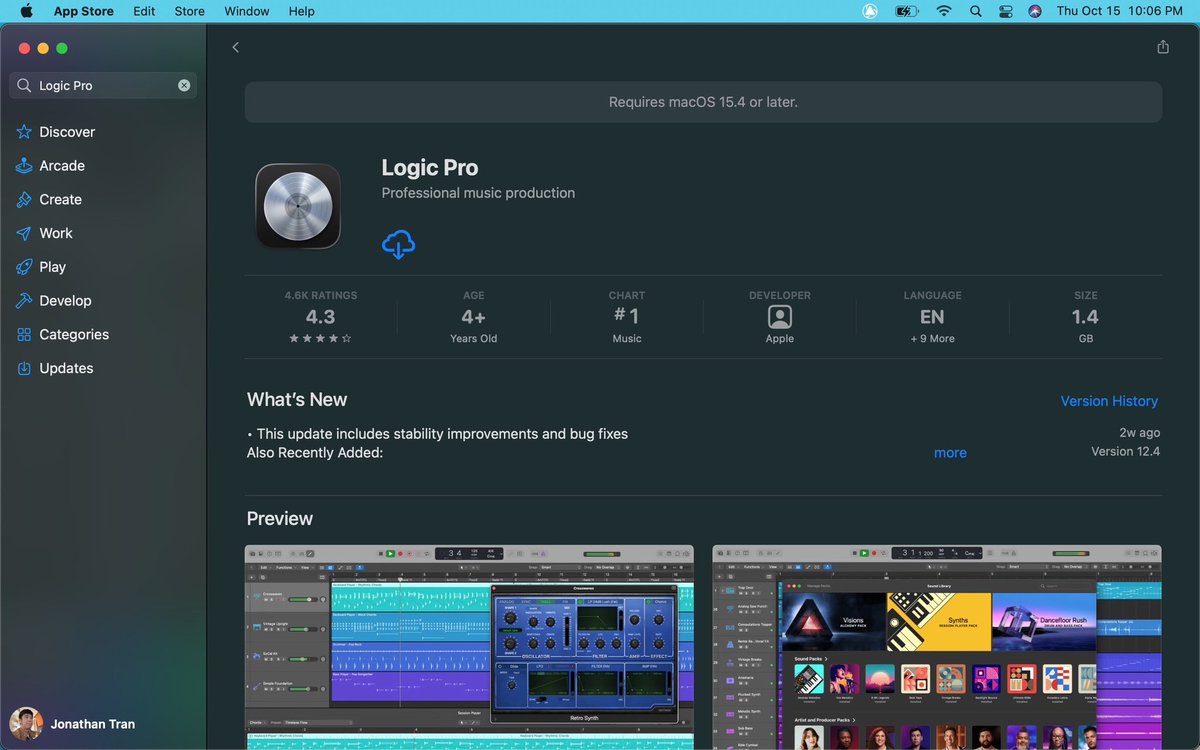The width and height of the screenshot is (1200, 750).
Task: Go back with the chevron arrow
Action: [x=236, y=47]
